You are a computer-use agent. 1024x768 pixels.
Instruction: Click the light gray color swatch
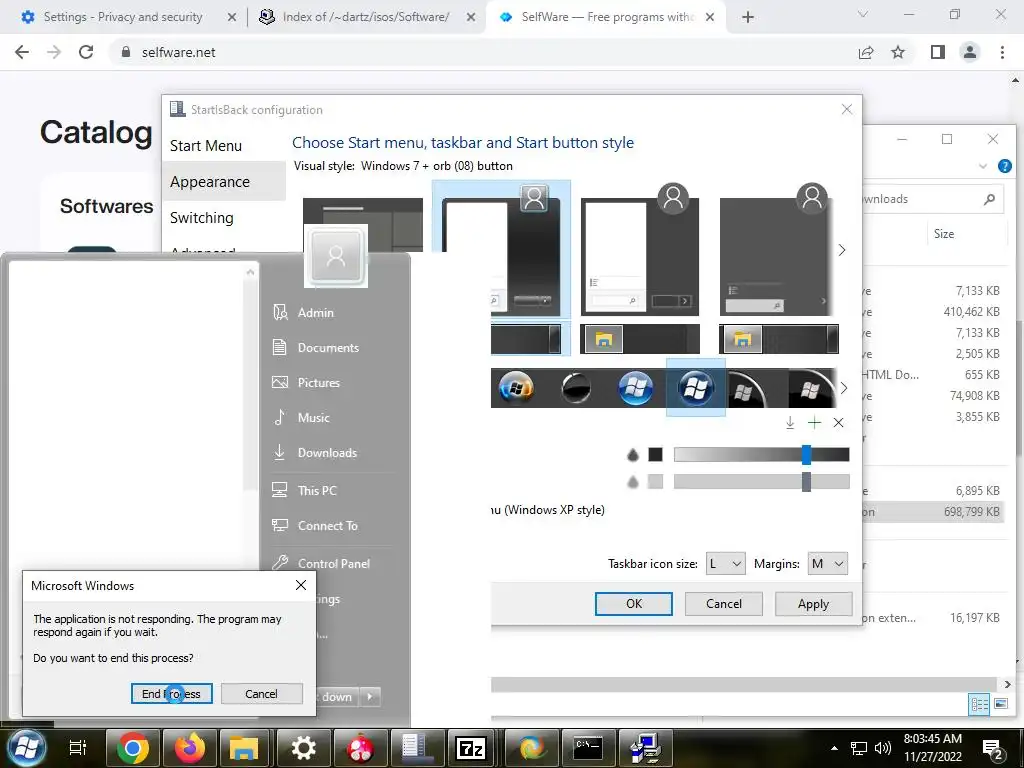click(x=655, y=482)
